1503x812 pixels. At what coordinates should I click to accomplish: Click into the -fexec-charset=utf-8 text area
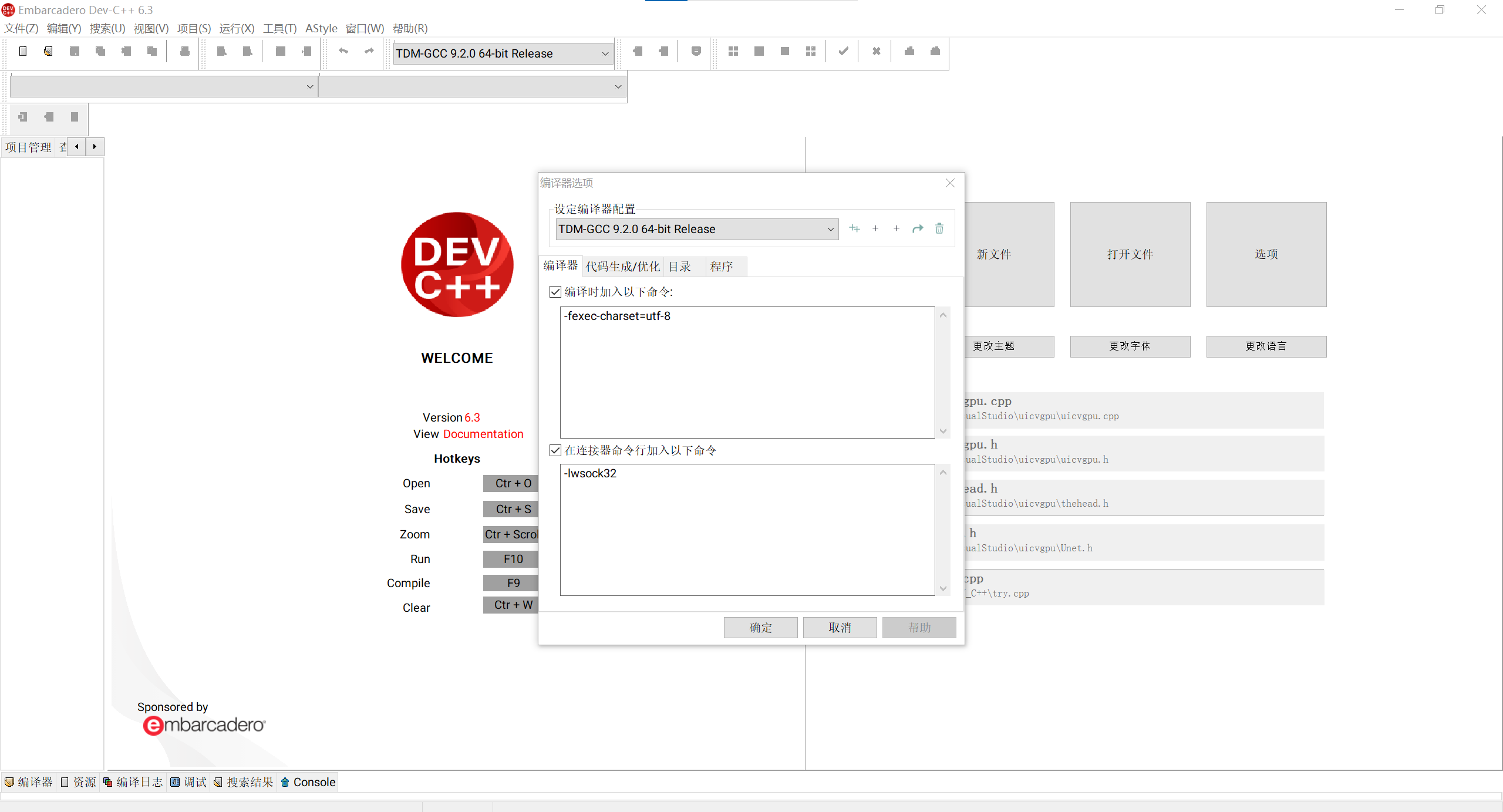[x=747, y=372]
